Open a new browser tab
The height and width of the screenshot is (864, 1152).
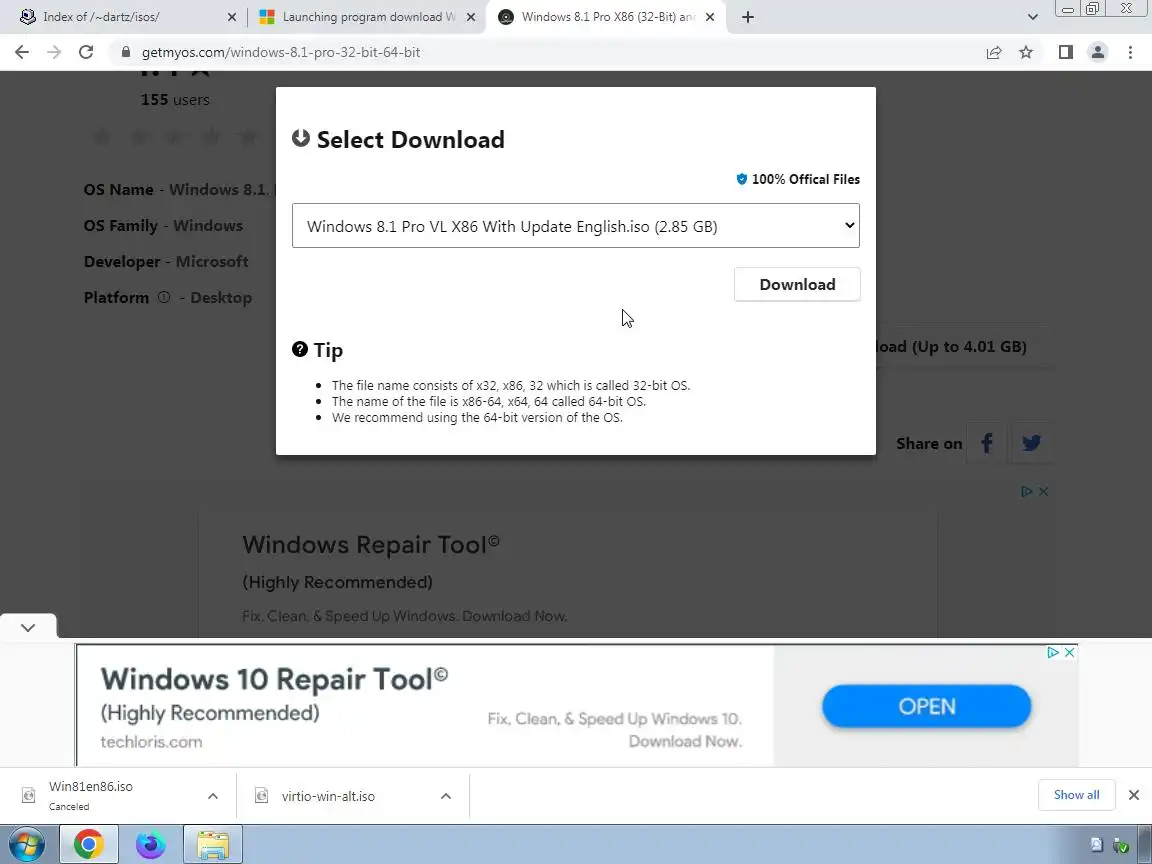coord(748,17)
